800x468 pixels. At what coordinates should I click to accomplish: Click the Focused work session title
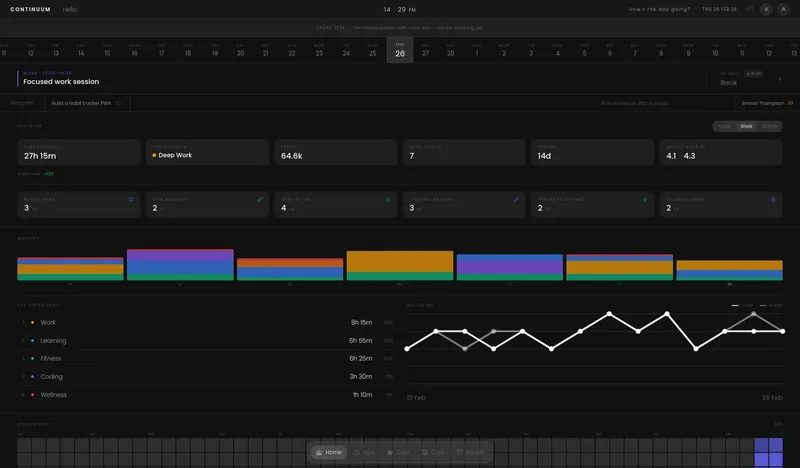tap(61, 81)
